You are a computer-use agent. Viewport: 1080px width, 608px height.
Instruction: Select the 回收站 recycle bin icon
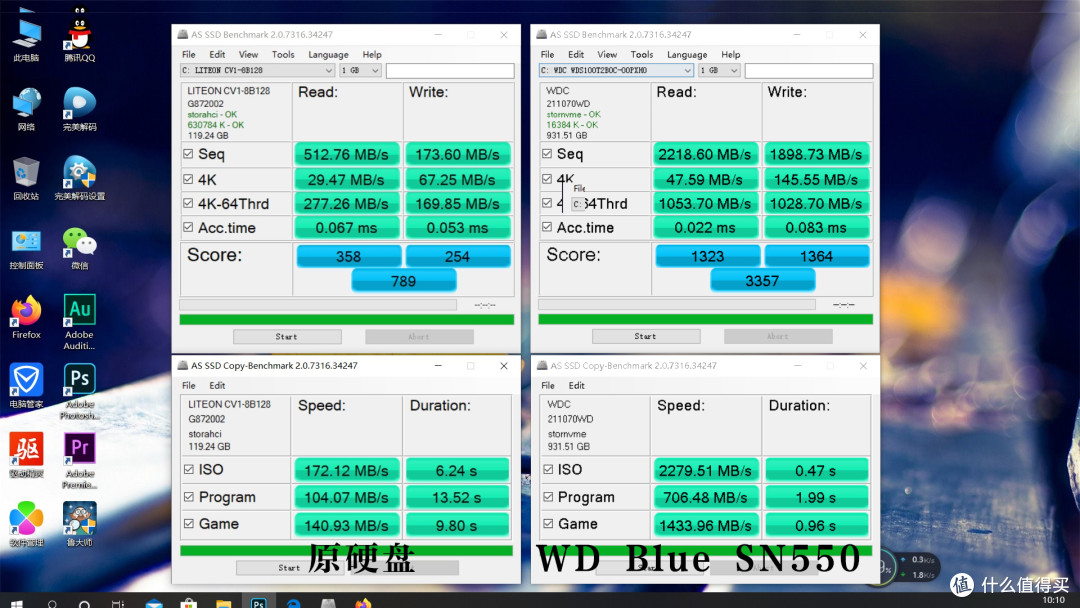pos(26,177)
